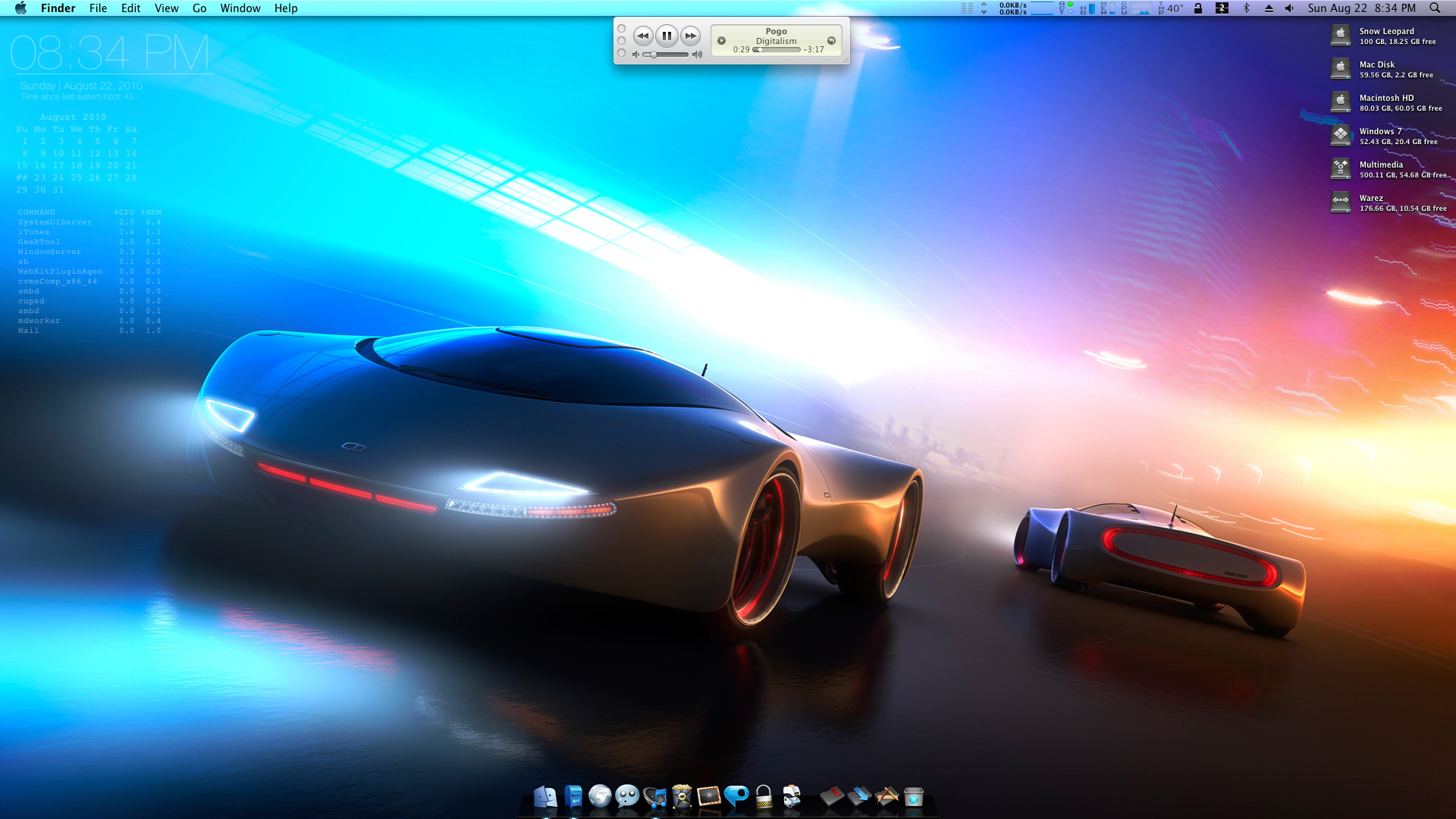Select the Warez network drive icon

[1341, 202]
